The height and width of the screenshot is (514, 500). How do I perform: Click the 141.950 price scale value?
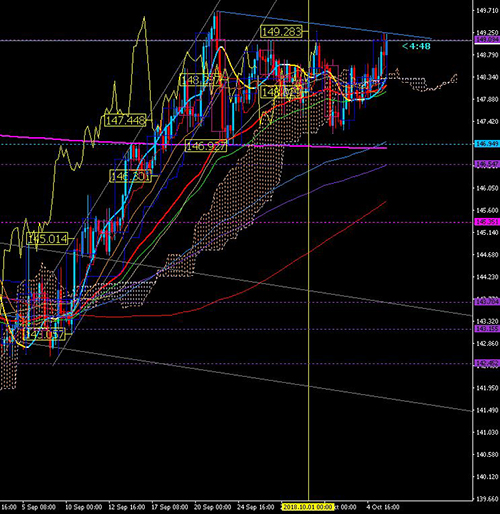coord(487,388)
